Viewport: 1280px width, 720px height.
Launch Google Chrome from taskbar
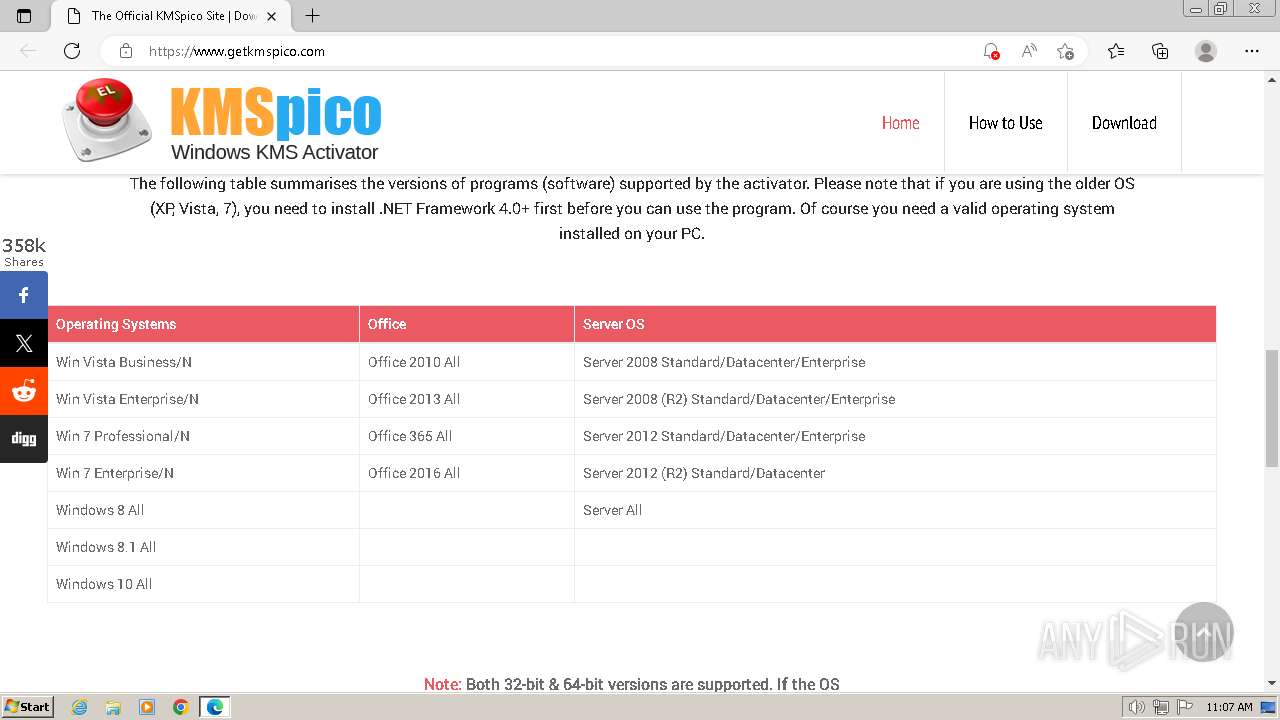(181, 707)
